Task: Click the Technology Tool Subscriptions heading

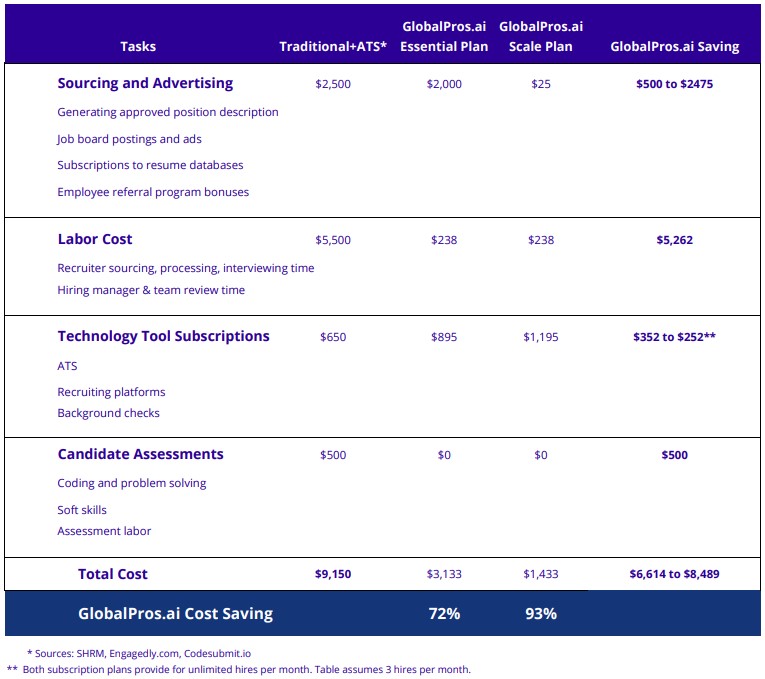Action: tap(163, 336)
